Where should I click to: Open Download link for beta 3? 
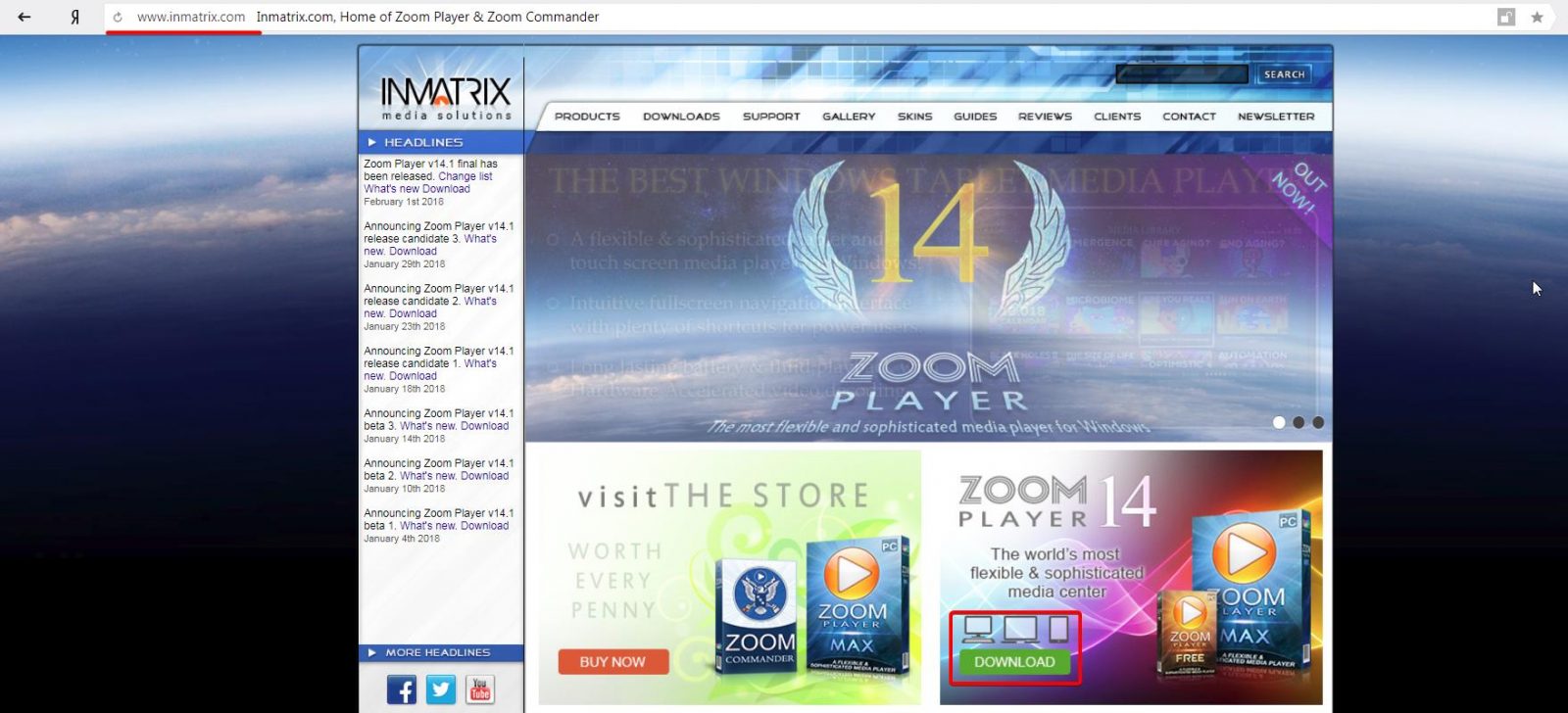click(485, 426)
